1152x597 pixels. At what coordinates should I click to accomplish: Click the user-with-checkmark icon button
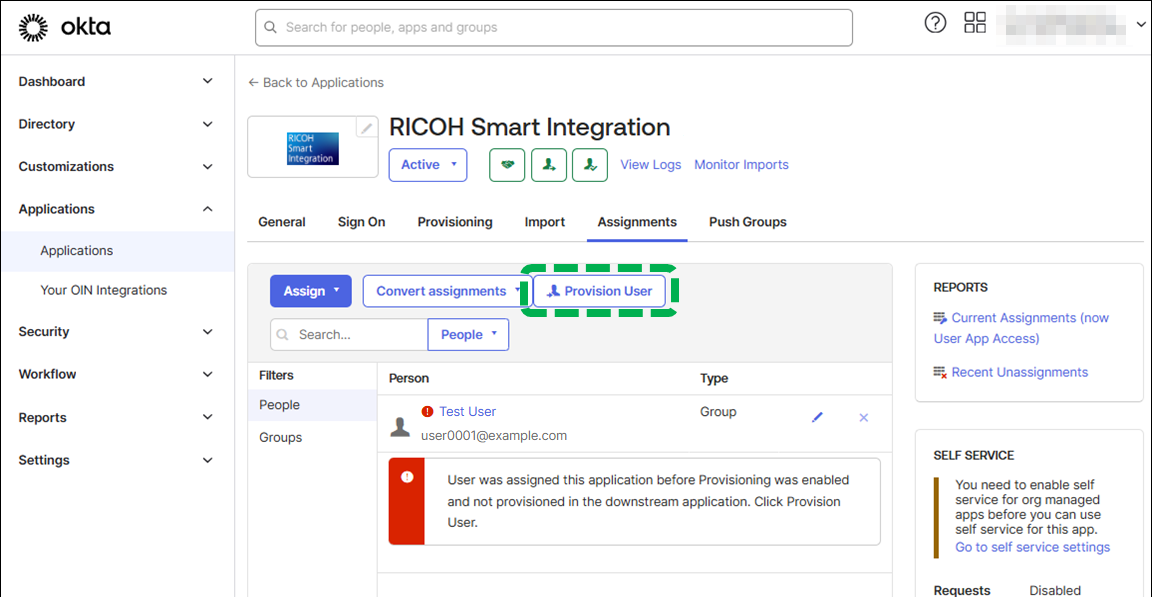pyautogui.click(x=590, y=165)
